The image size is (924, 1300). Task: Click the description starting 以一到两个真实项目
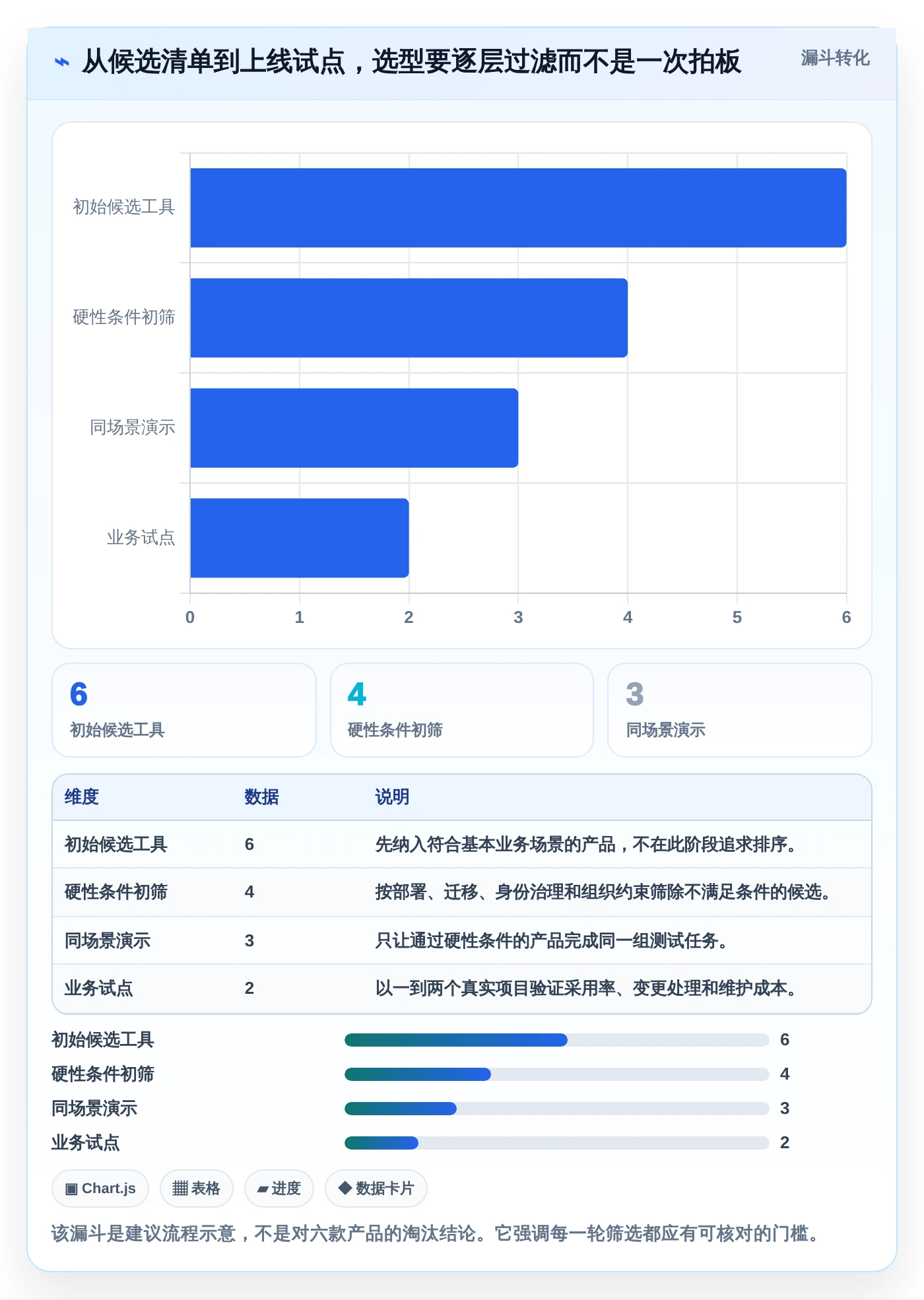(x=586, y=989)
